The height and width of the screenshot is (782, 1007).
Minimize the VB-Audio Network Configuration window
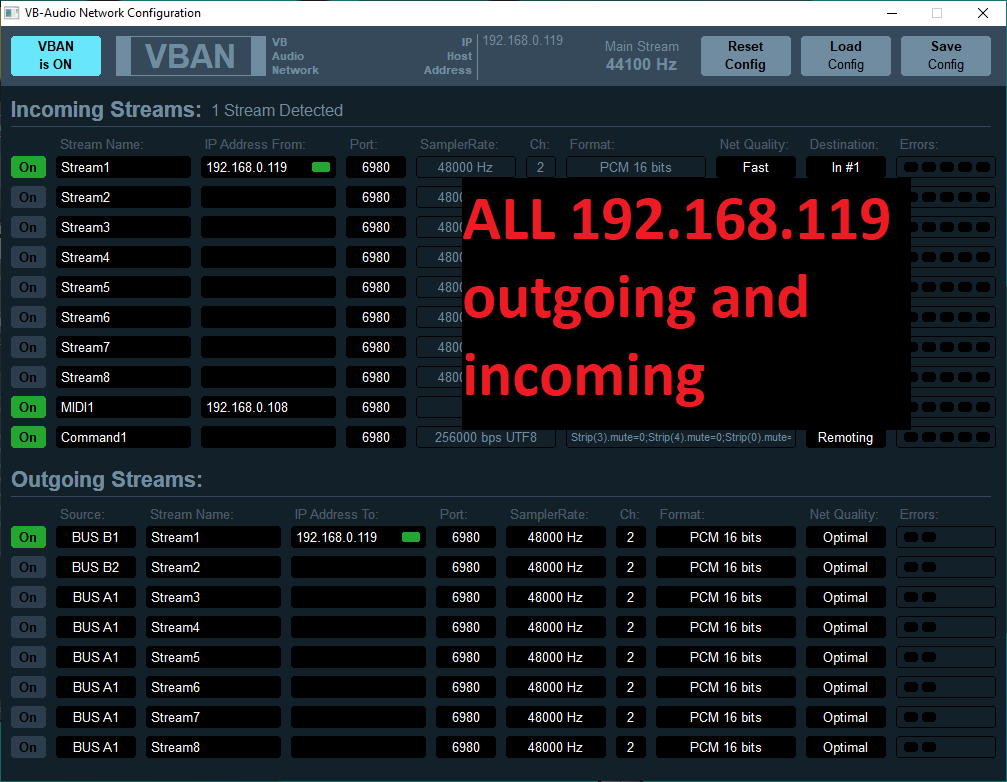[x=892, y=13]
